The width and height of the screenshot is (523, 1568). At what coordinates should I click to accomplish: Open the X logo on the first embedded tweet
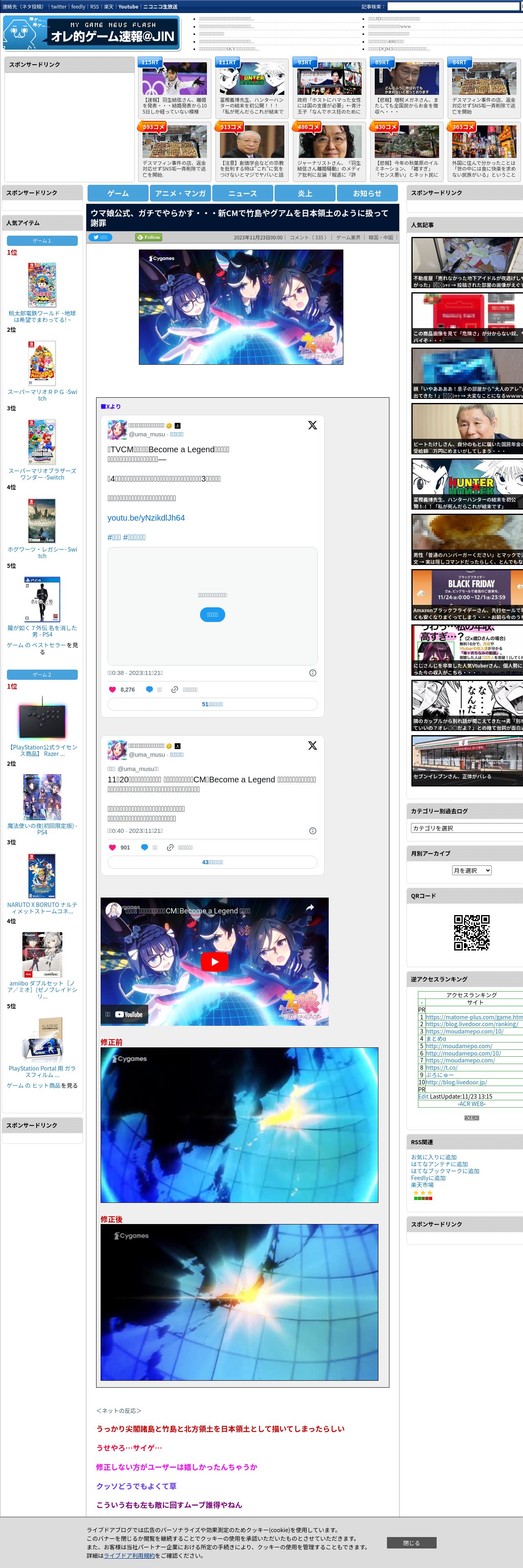click(312, 425)
